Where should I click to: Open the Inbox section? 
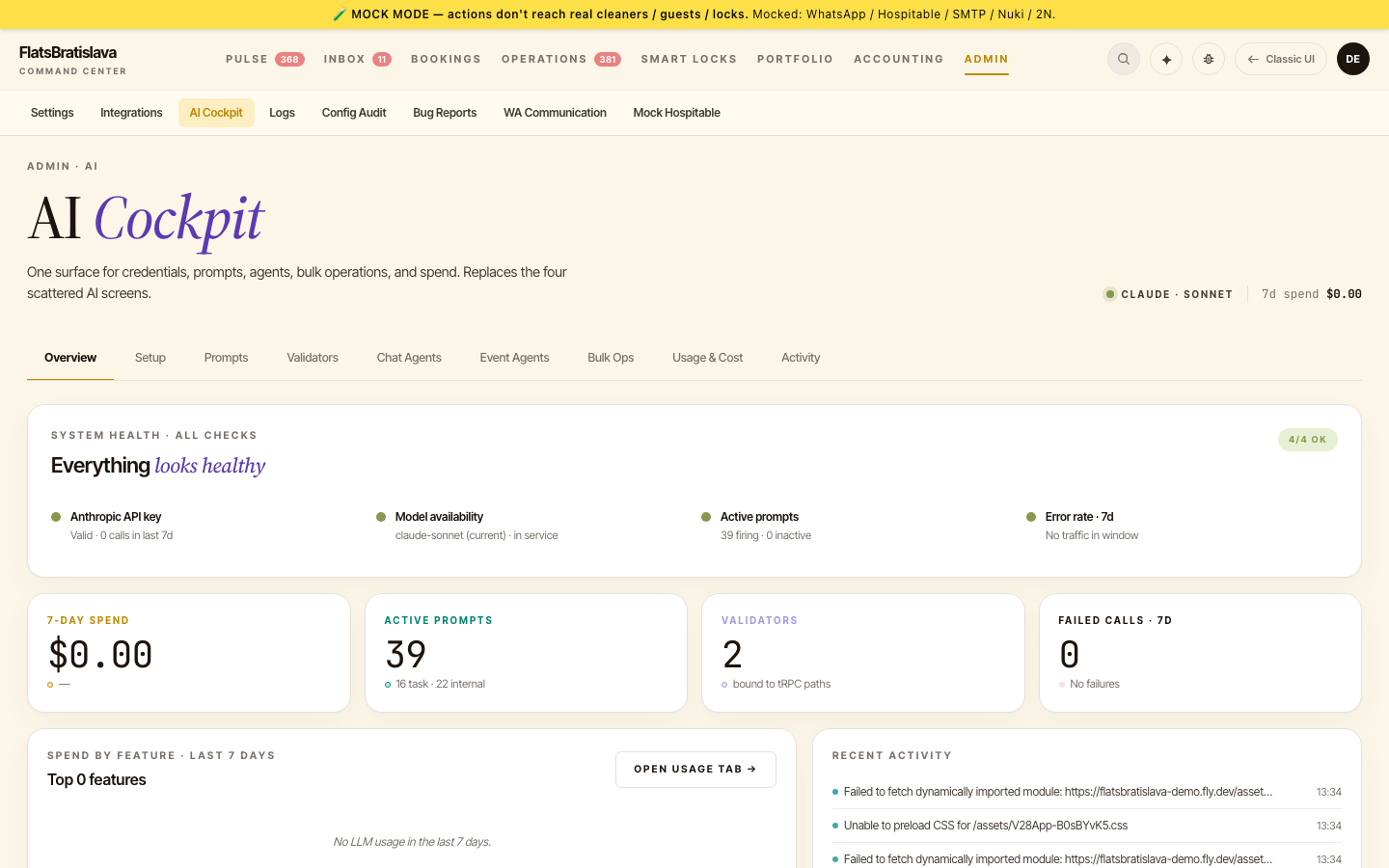click(344, 60)
